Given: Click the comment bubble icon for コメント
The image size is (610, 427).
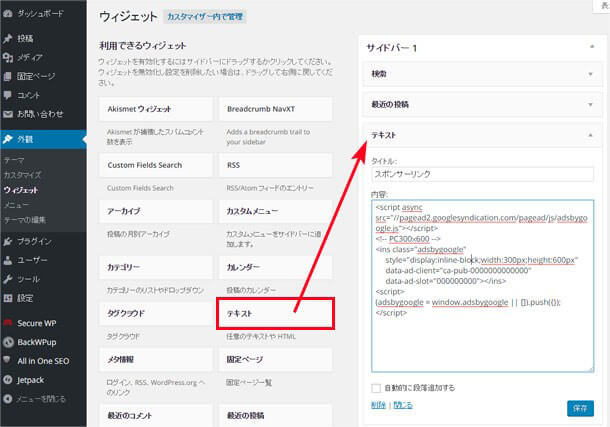Looking at the screenshot, I should (8, 95).
